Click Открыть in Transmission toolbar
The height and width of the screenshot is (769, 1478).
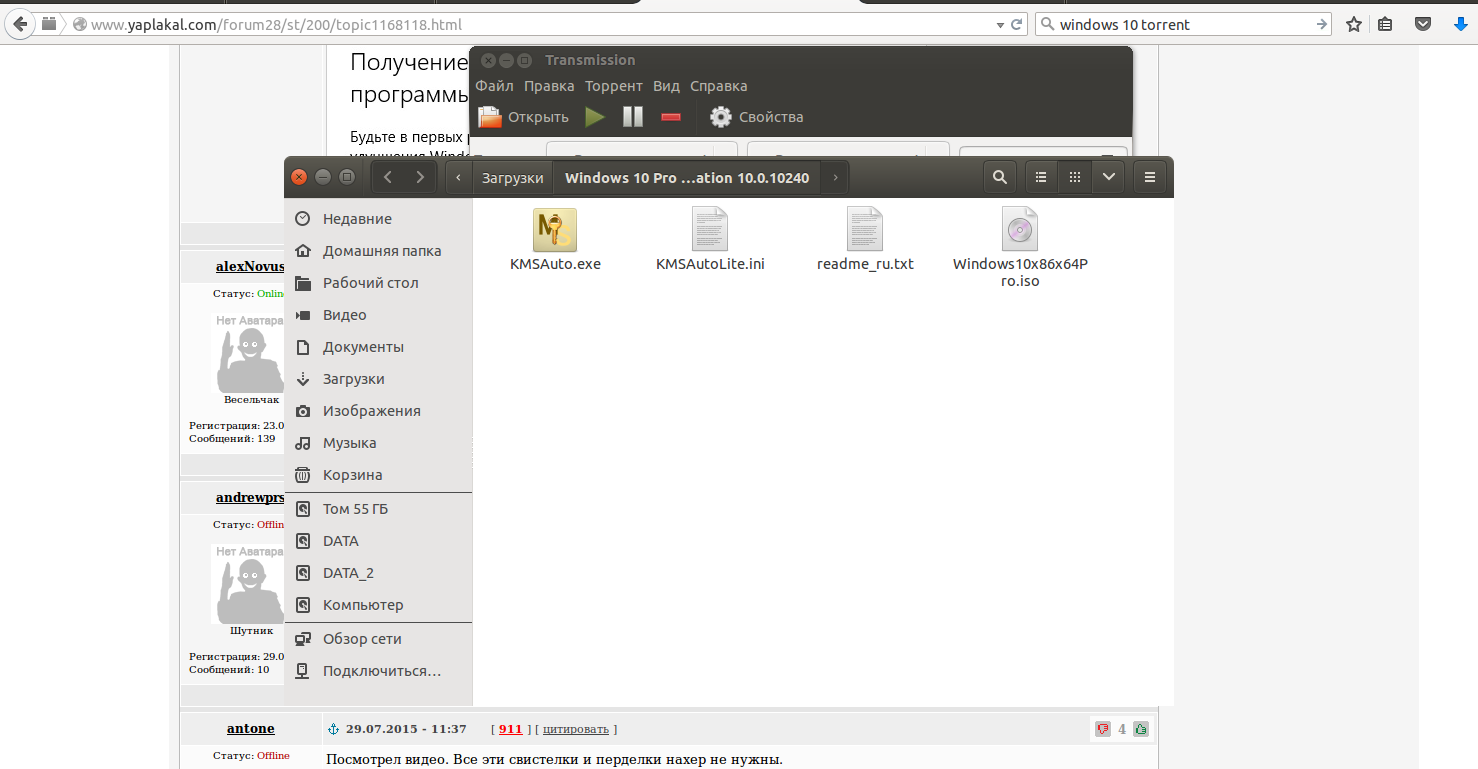[x=524, y=117]
